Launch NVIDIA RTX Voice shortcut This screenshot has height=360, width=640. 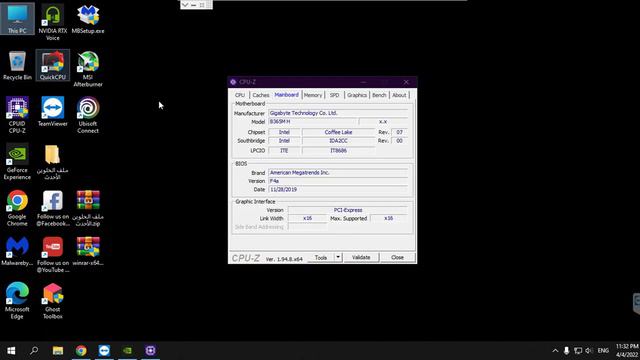pyautogui.click(x=53, y=22)
